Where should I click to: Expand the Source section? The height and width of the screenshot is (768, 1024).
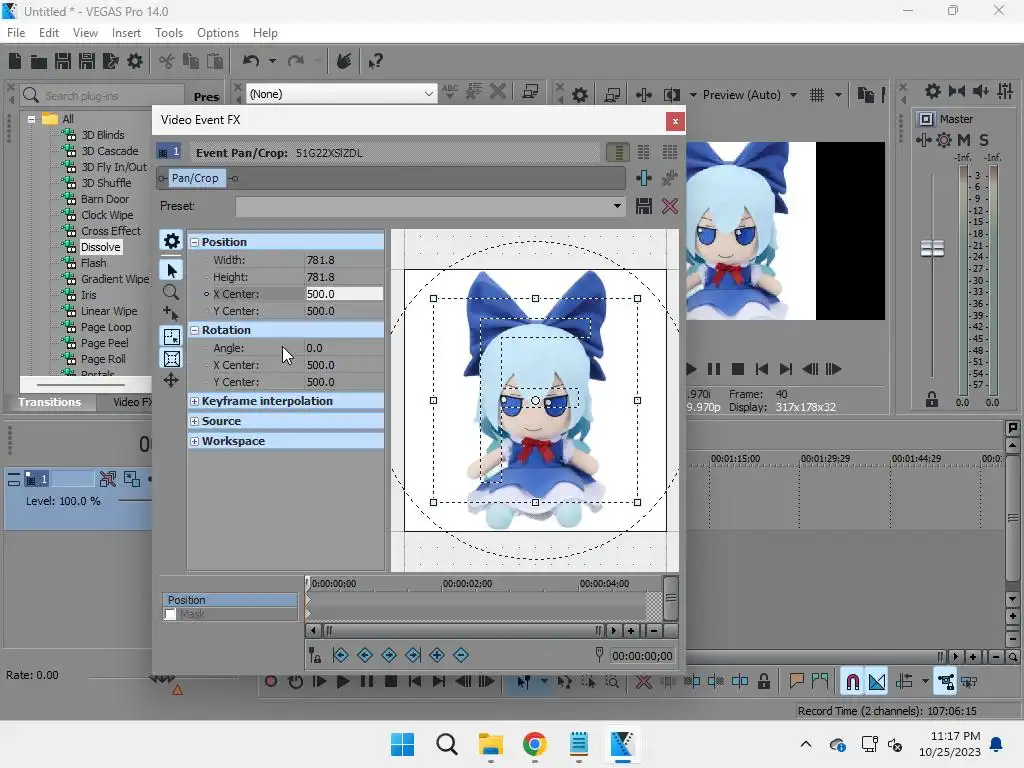click(195, 421)
